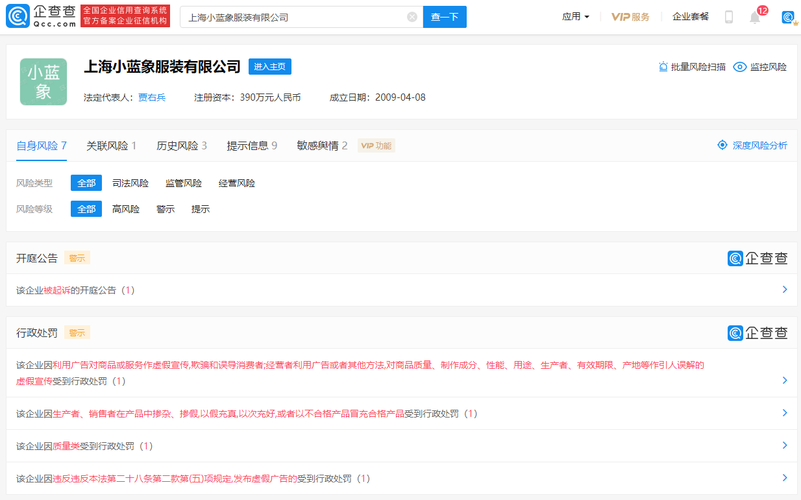The height and width of the screenshot is (500, 801).
Task: Open the 企业套餐 menu item
Action: pyautogui.click(x=690, y=17)
